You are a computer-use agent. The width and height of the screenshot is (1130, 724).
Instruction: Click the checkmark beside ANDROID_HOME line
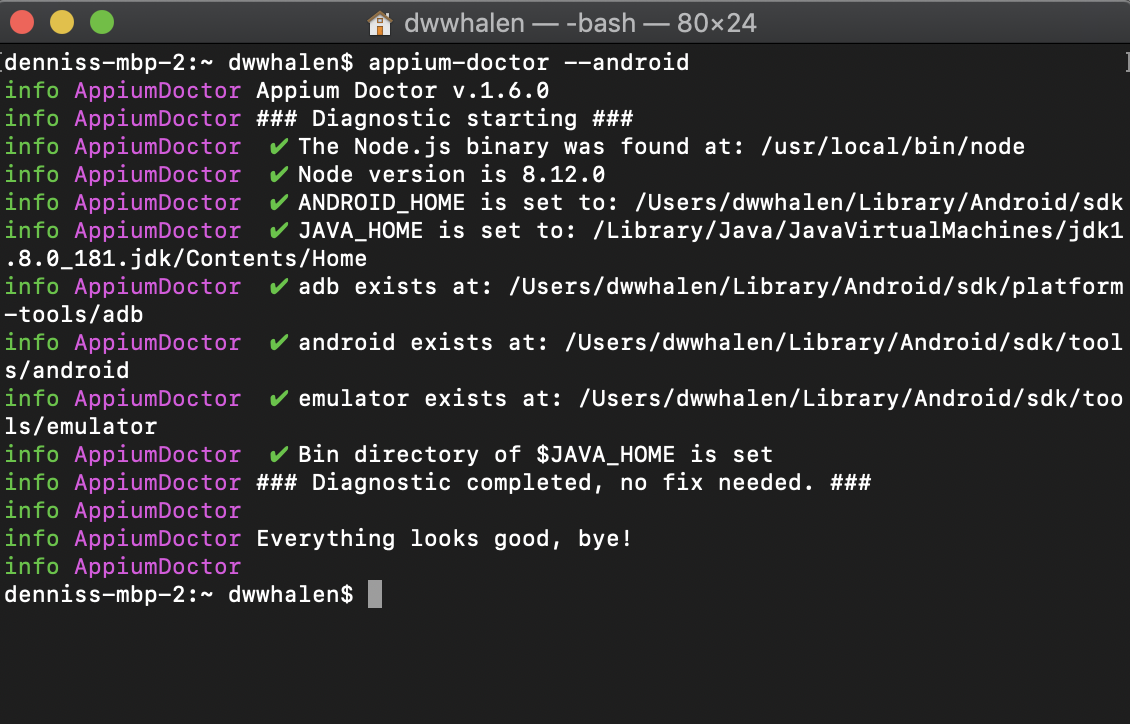coord(279,203)
